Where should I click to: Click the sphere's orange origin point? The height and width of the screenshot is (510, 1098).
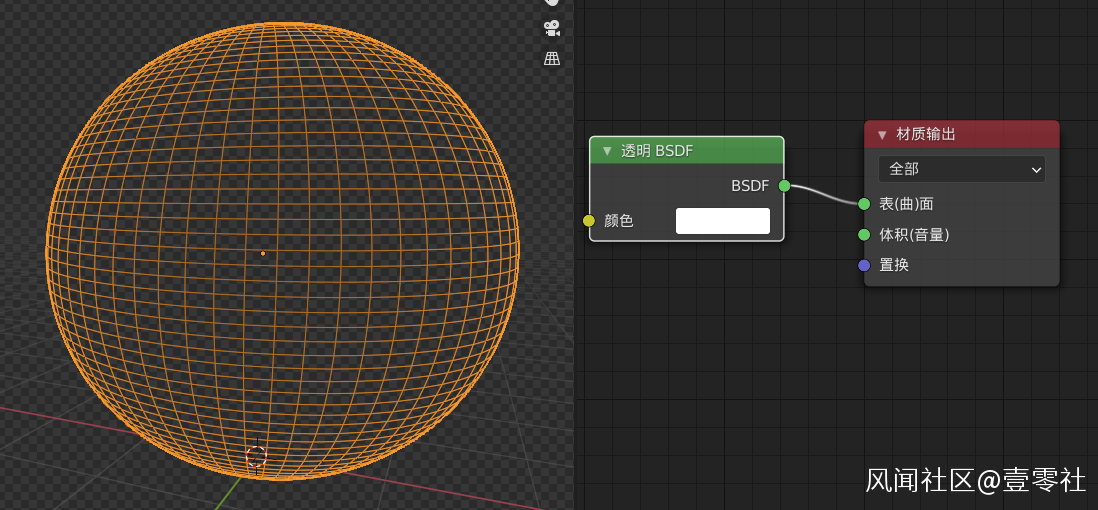[263, 253]
